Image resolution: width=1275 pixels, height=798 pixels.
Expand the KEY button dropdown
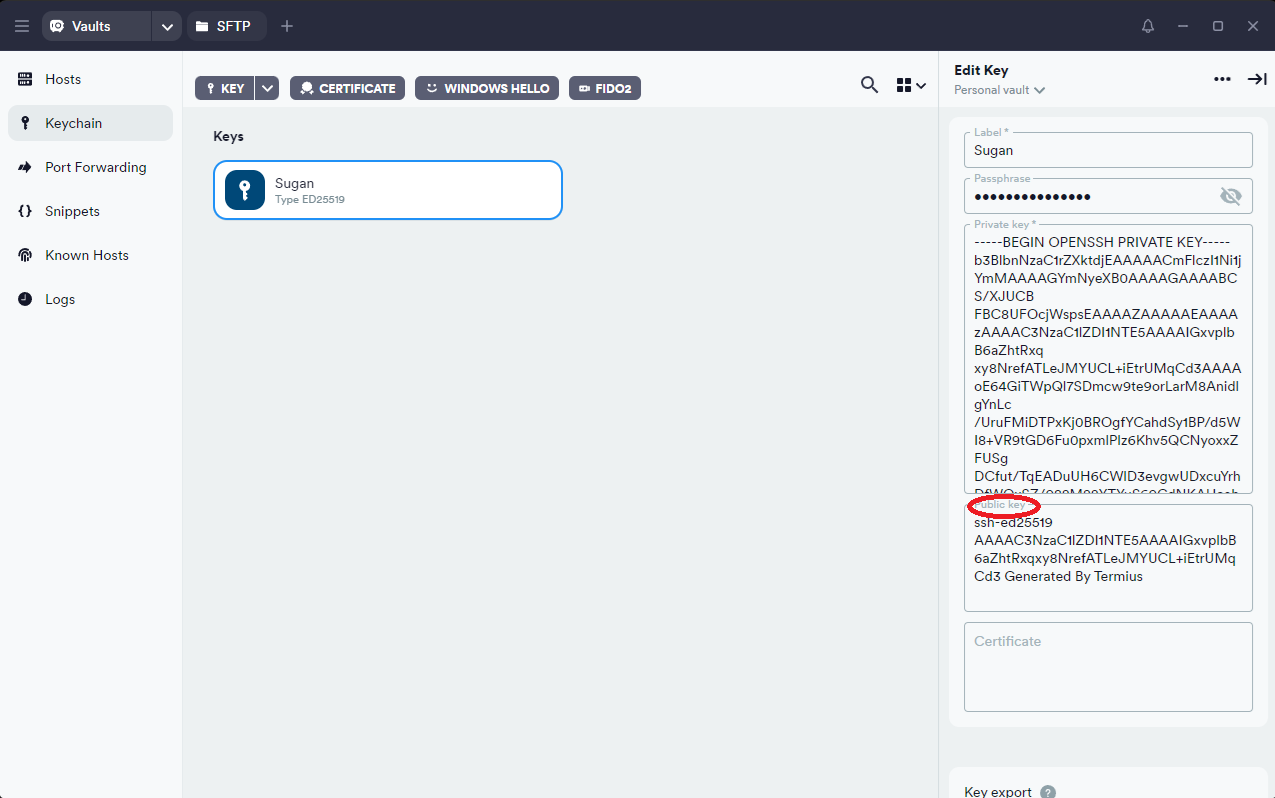coord(267,88)
